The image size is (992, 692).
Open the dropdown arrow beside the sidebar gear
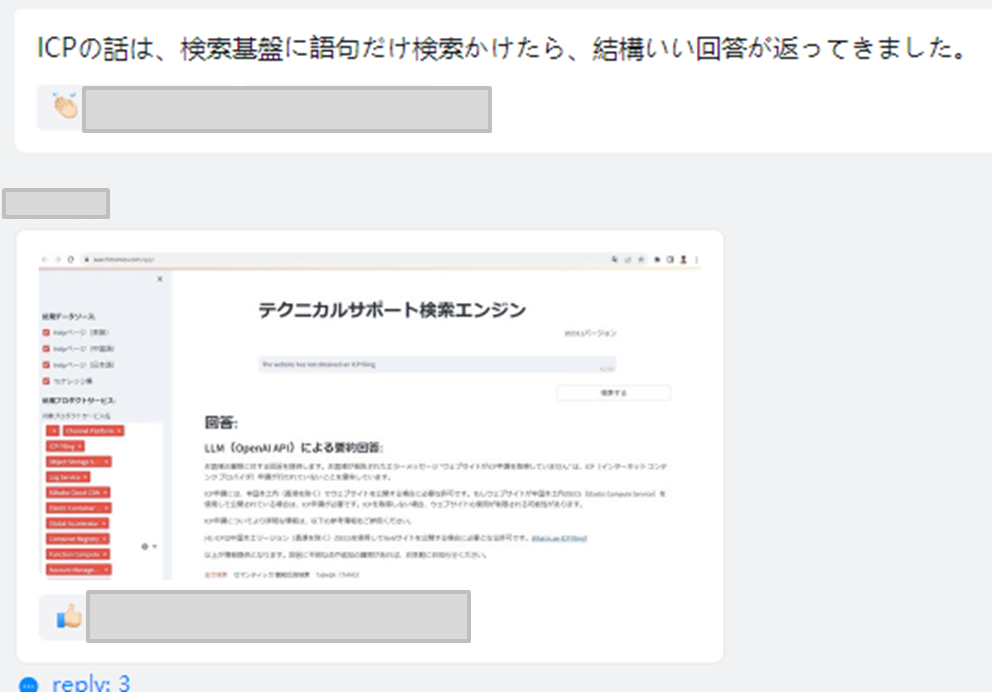[154, 545]
